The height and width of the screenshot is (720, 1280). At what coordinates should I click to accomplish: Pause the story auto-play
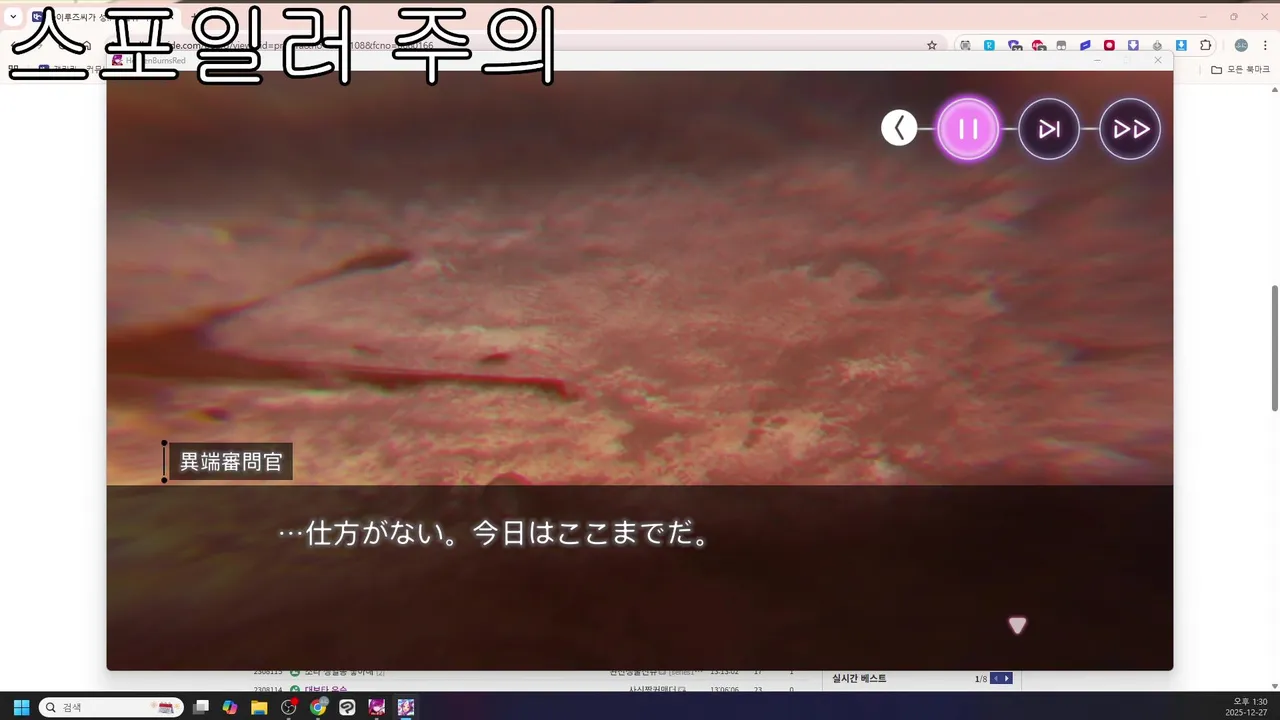[968, 129]
